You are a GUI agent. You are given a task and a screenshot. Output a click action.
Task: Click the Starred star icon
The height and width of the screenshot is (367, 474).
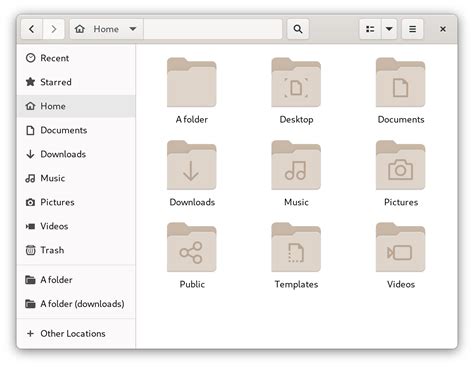click(30, 82)
